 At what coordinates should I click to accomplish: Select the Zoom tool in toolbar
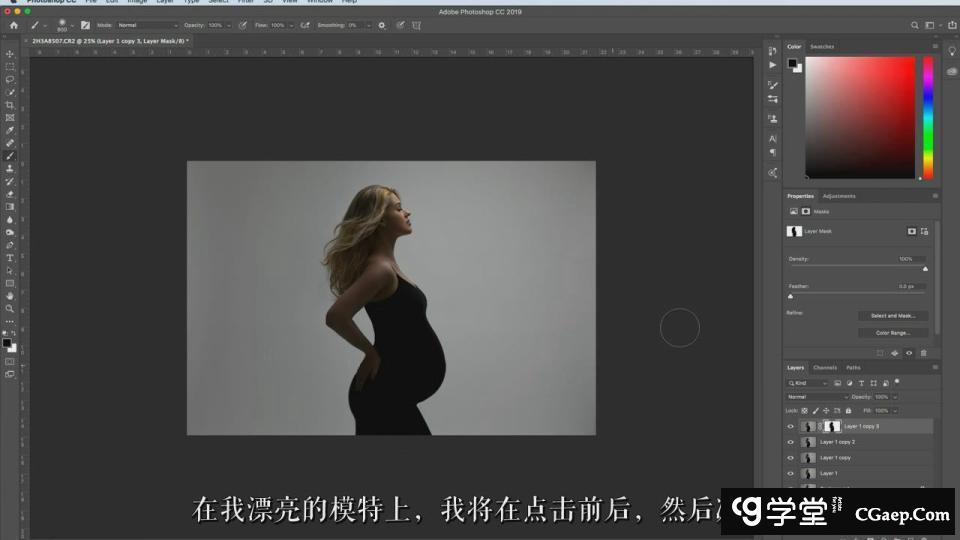[x=10, y=309]
